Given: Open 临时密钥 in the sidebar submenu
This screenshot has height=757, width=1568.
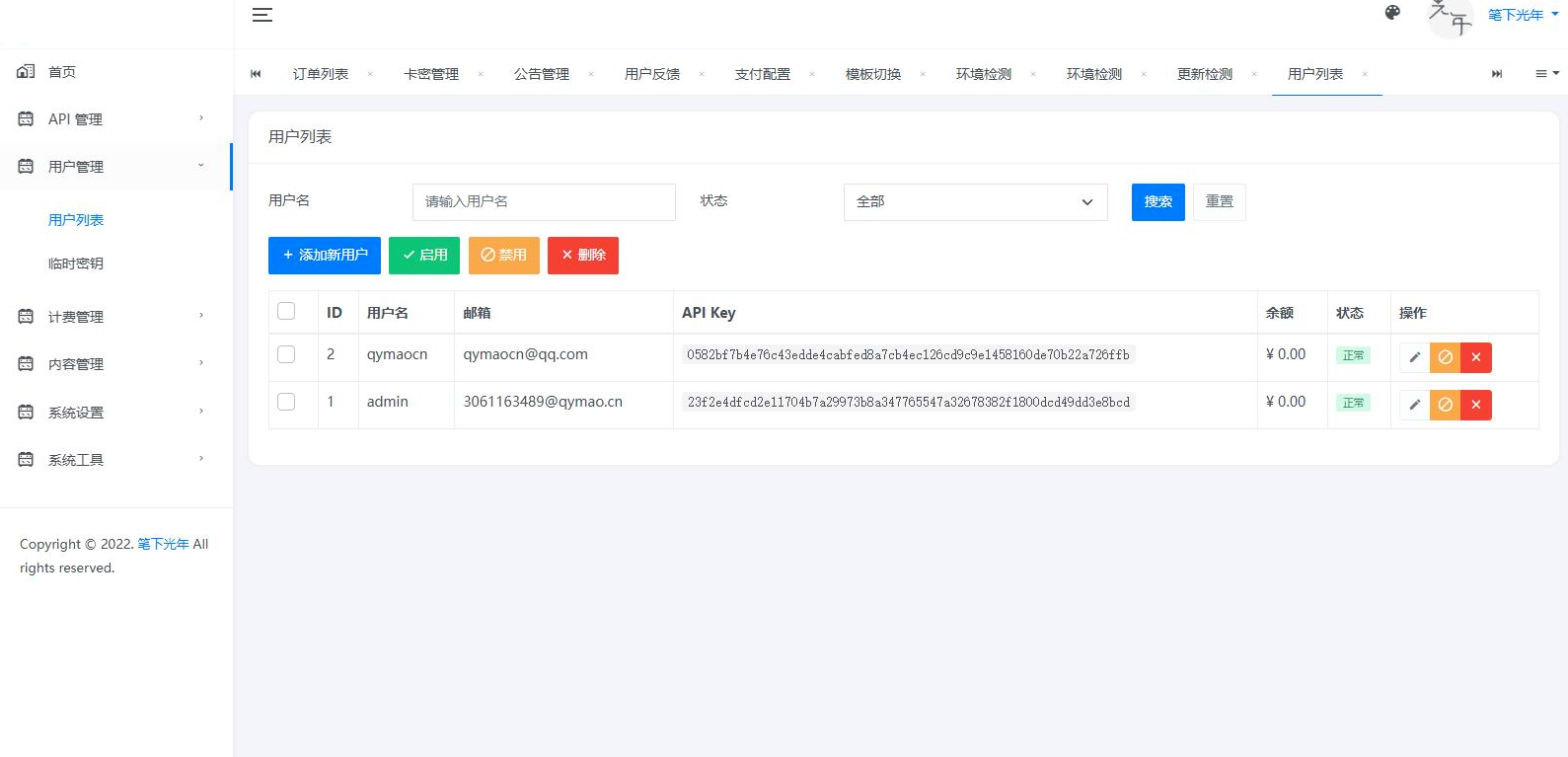Looking at the screenshot, I should click(76, 264).
